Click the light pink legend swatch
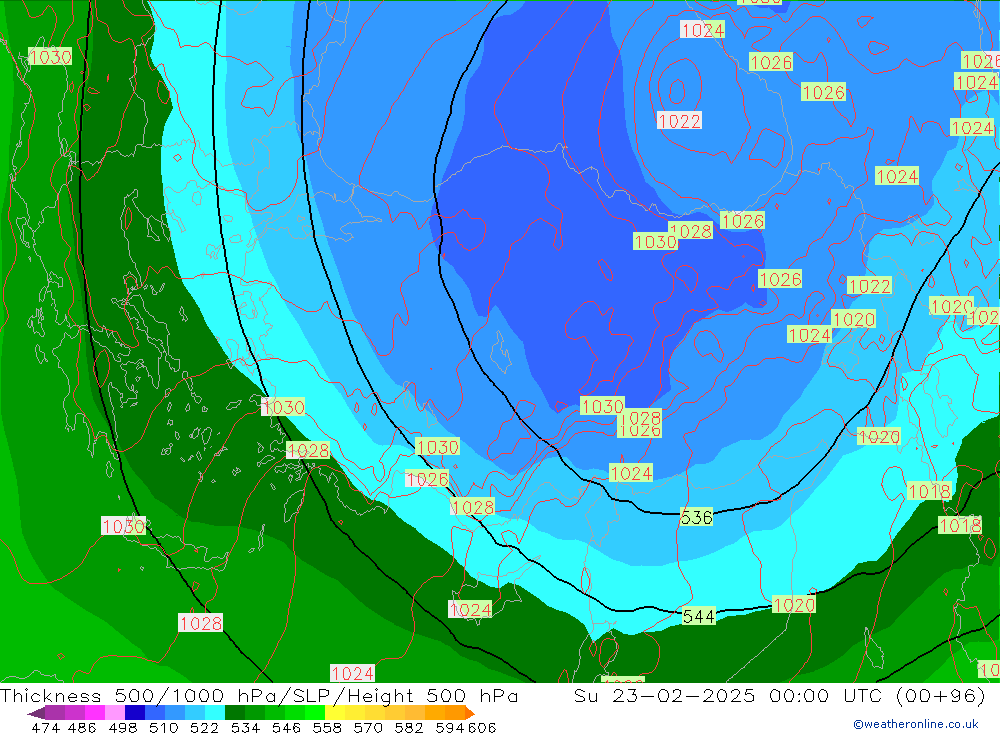Viewport: 1000px width, 733px height. click(115, 713)
